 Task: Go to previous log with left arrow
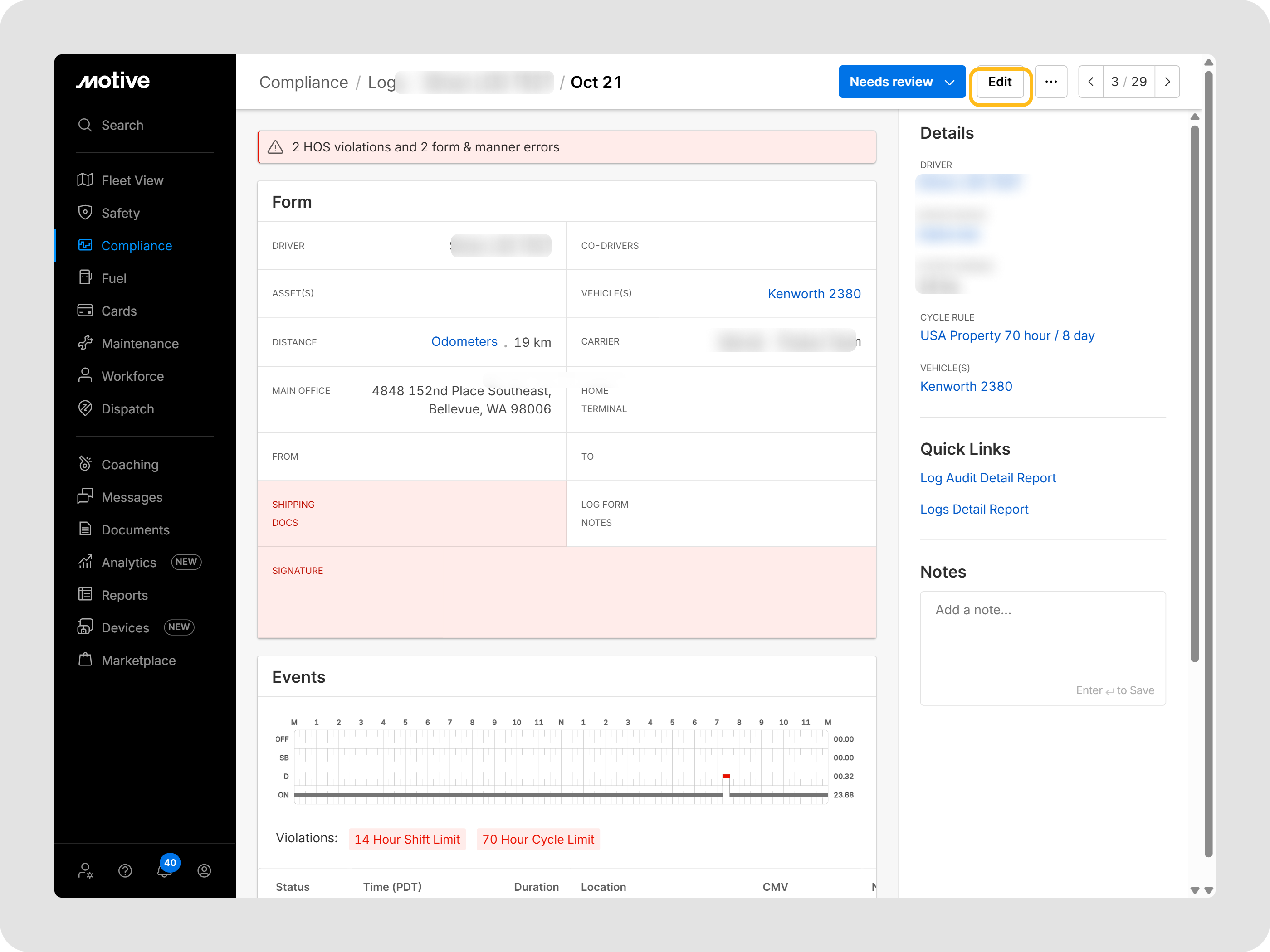tap(1091, 82)
